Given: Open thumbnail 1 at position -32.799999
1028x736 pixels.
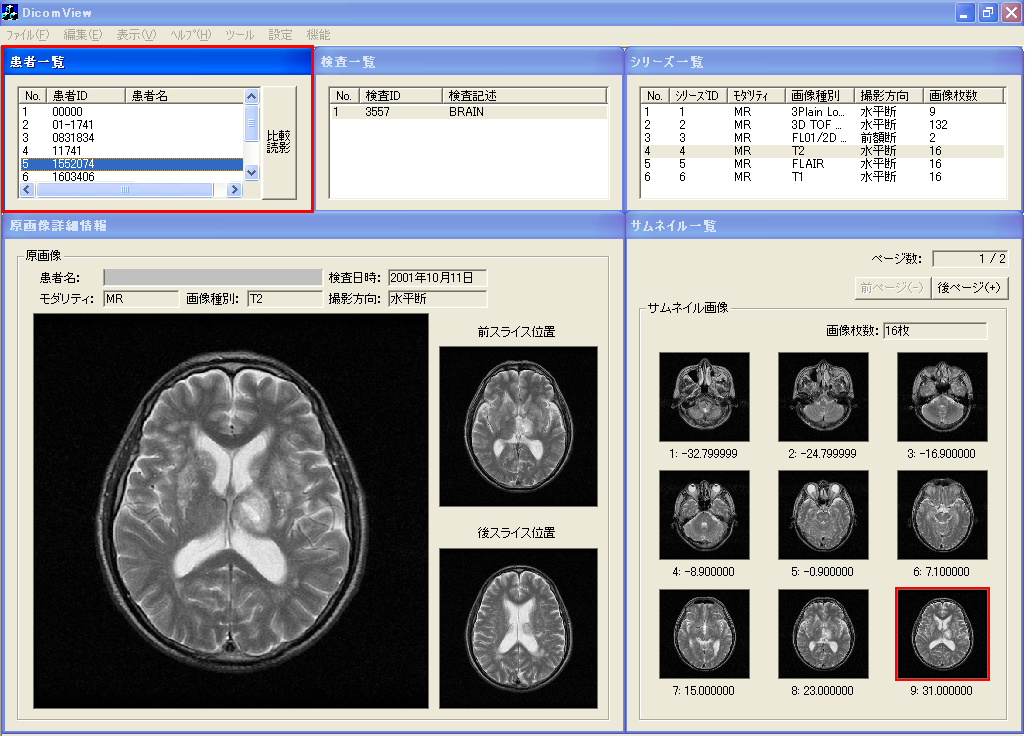Looking at the screenshot, I should [704, 397].
